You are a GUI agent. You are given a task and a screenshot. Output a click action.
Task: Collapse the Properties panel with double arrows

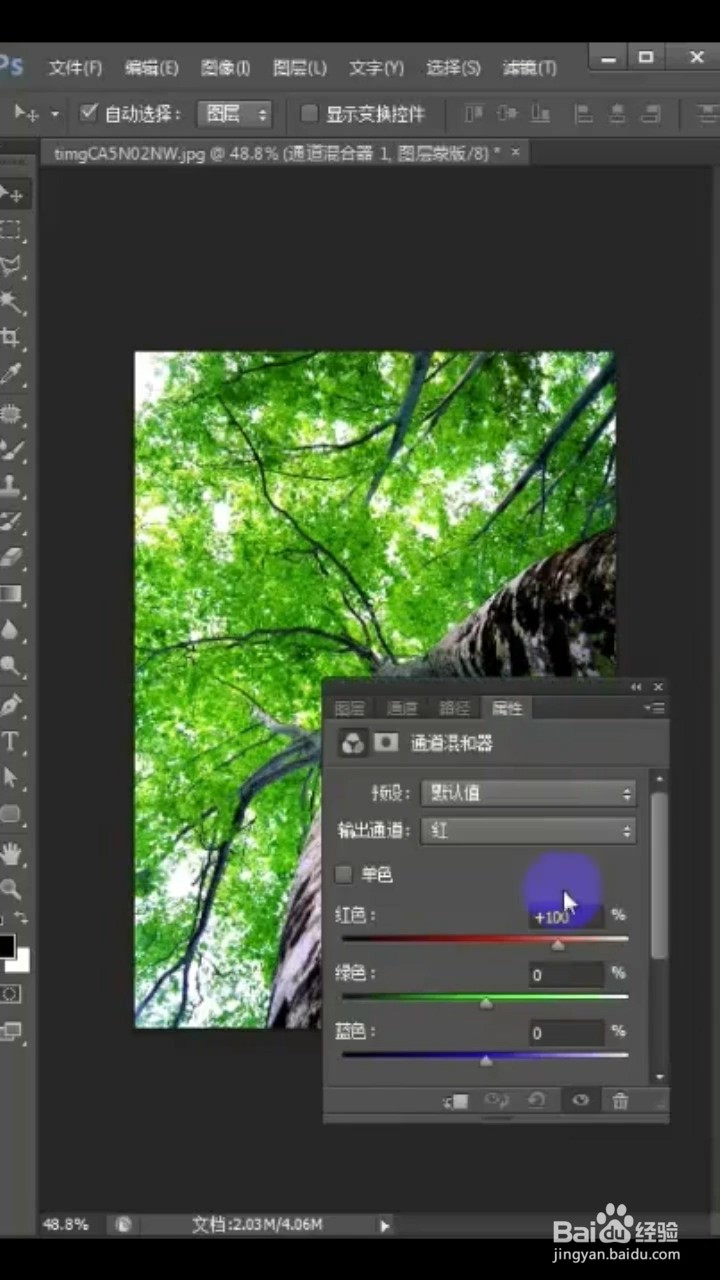point(636,687)
